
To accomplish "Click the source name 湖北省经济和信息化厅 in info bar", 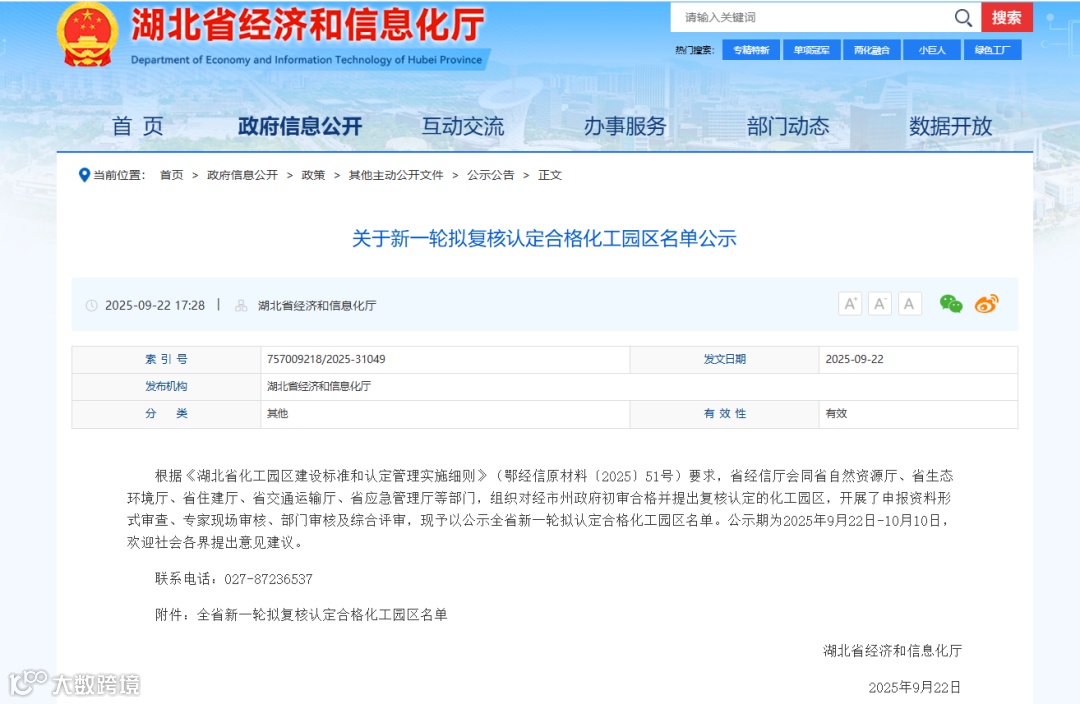I will 317,305.
